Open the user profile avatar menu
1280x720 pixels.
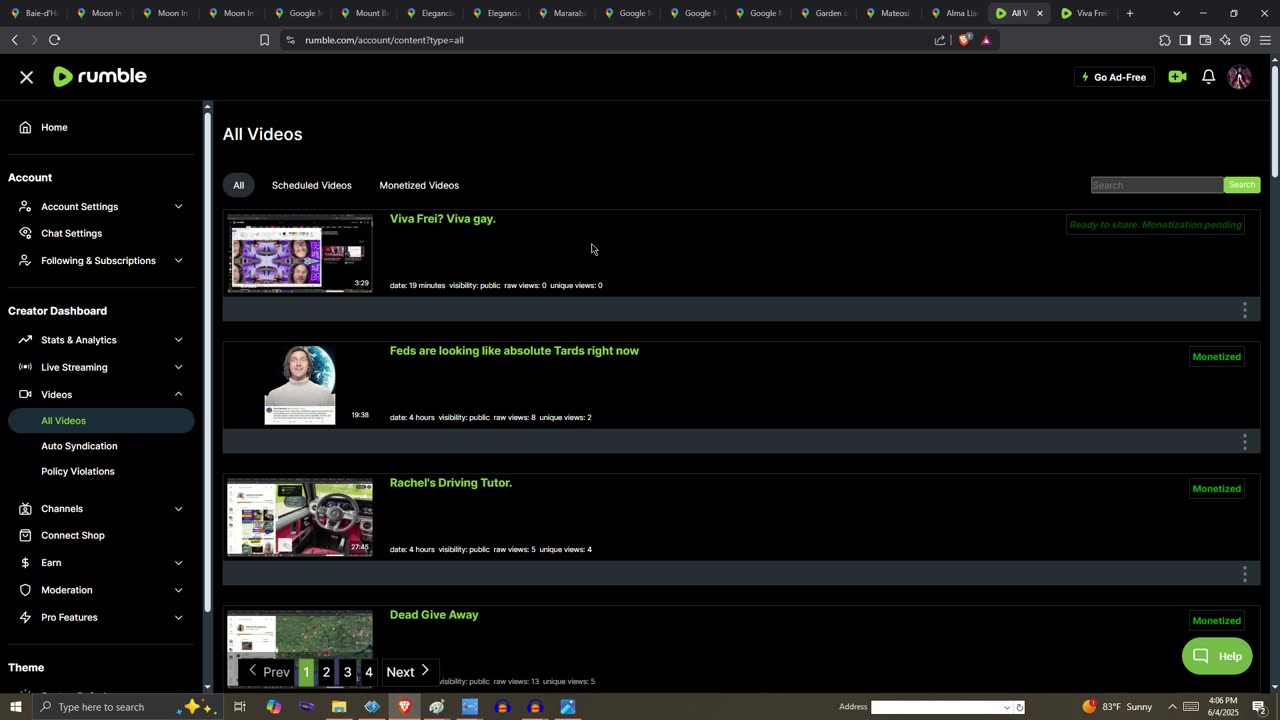click(1239, 77)
